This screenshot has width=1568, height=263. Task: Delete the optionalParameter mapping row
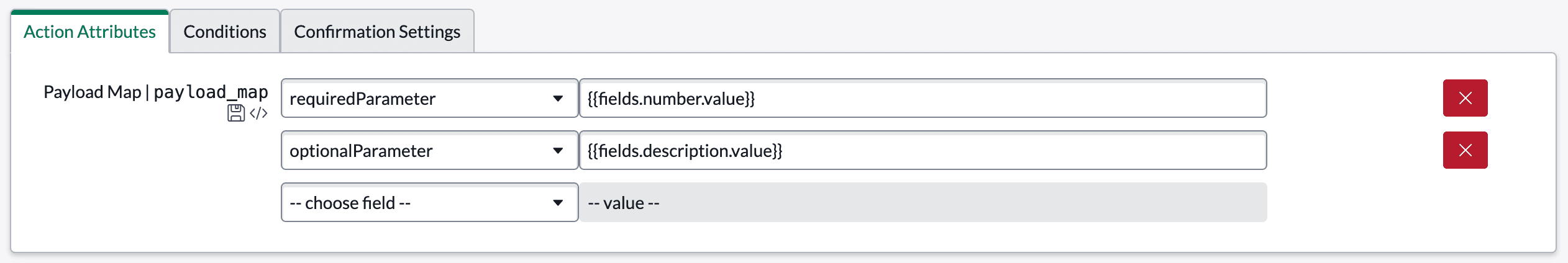coord(1465,150)
